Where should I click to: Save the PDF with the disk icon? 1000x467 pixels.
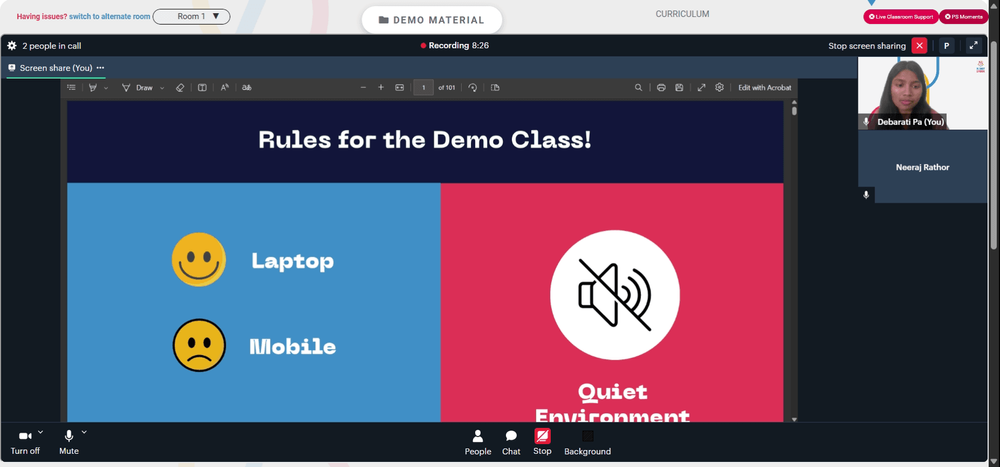pos(679,87)
